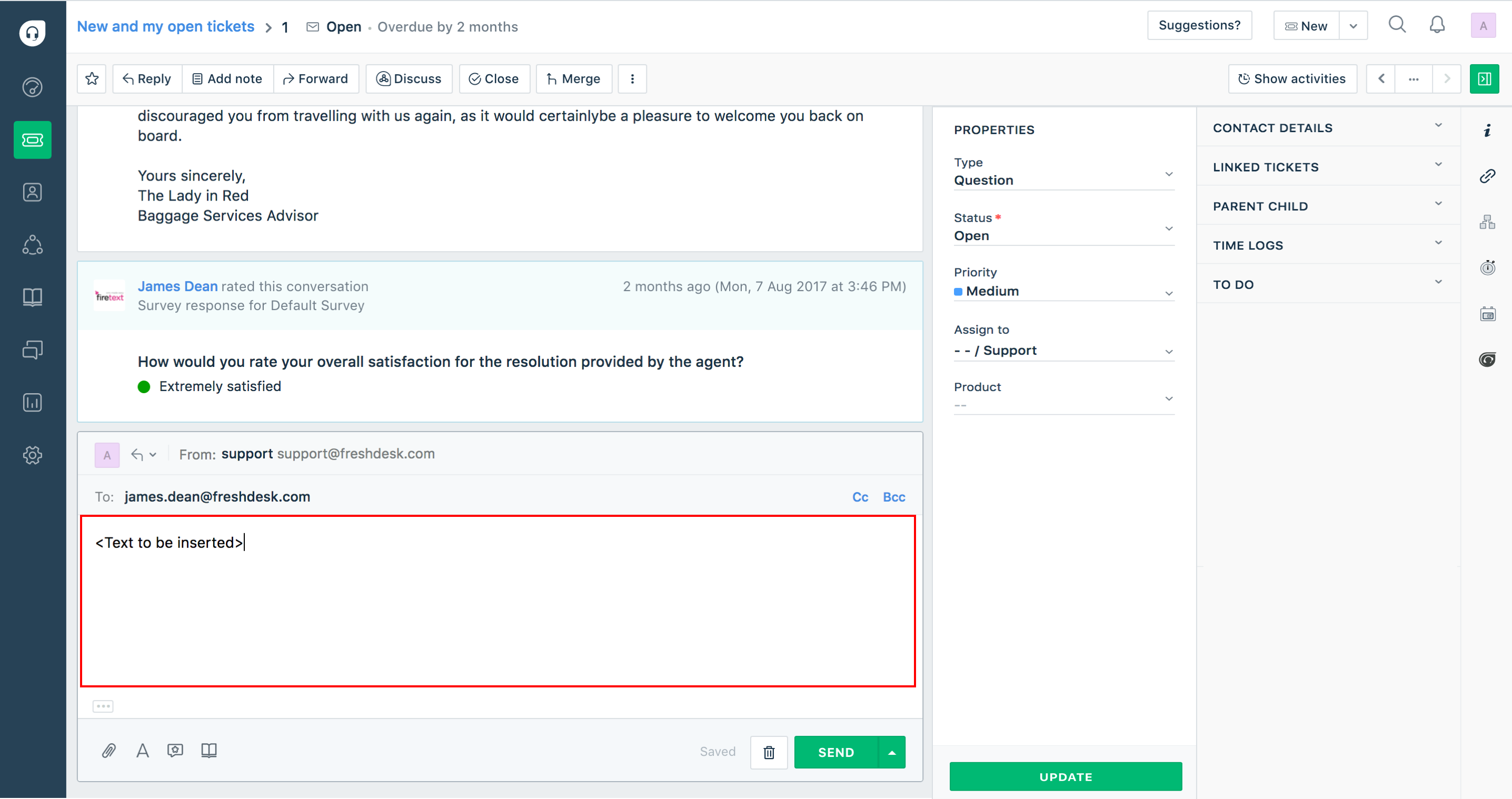Open Time Logs via the stopwatch icon
The height and width of the screenshot is (799, 1512).
tap(1487, 267)
